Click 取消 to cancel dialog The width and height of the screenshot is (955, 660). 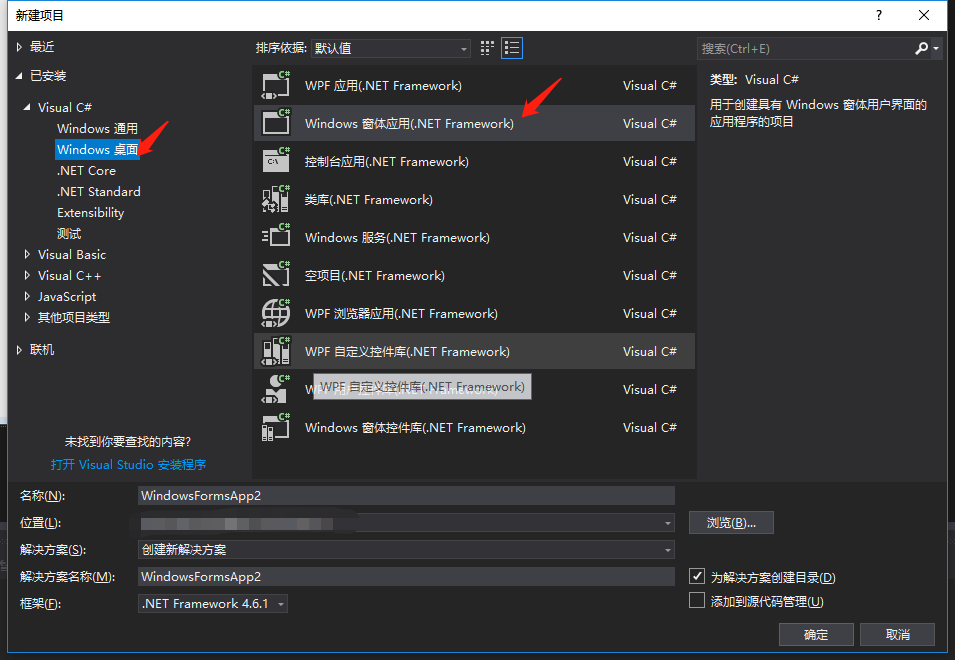pyautogui.click(x=898, y=634)
